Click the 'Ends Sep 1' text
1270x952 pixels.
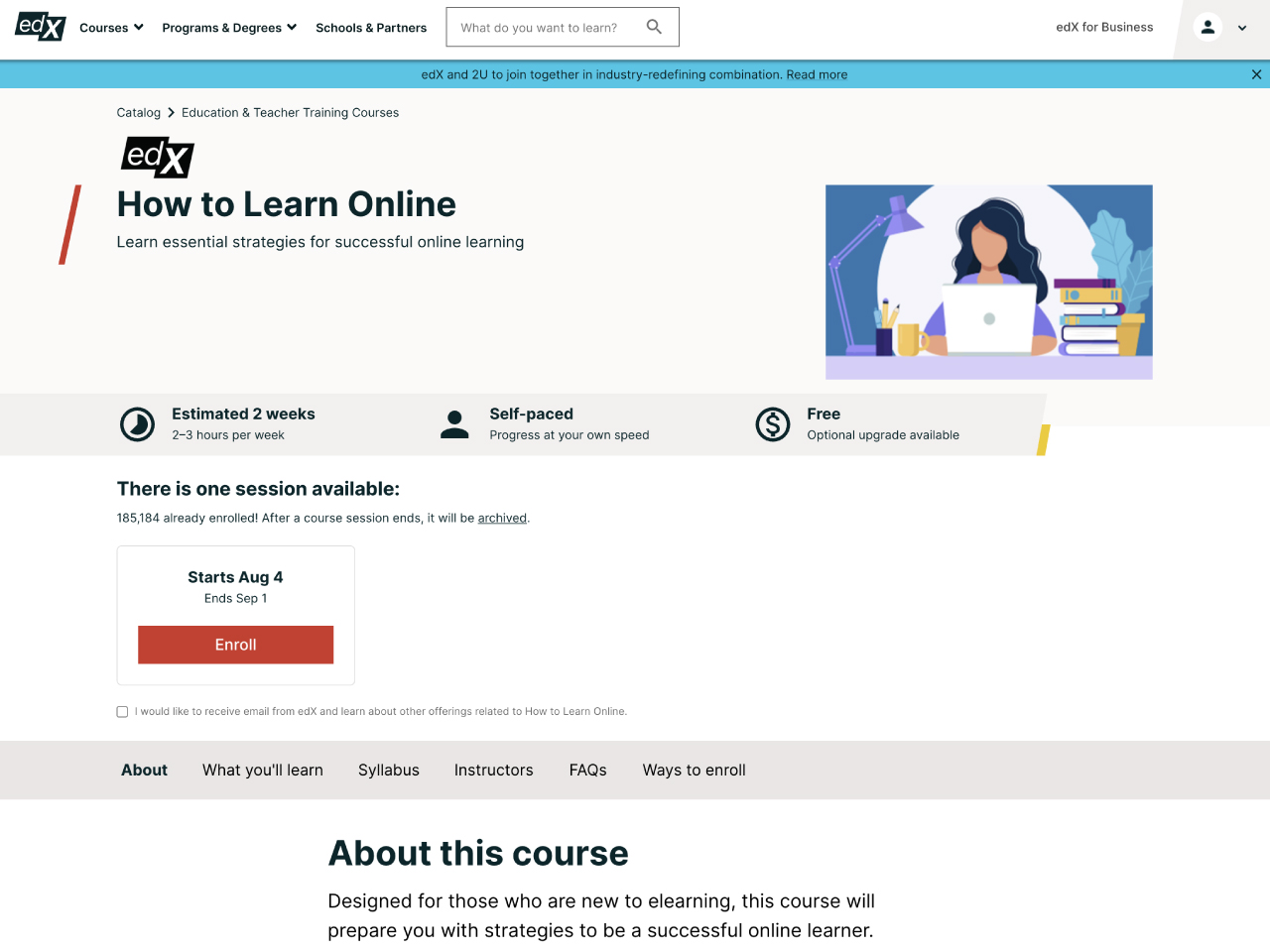(x=235, y=598)
